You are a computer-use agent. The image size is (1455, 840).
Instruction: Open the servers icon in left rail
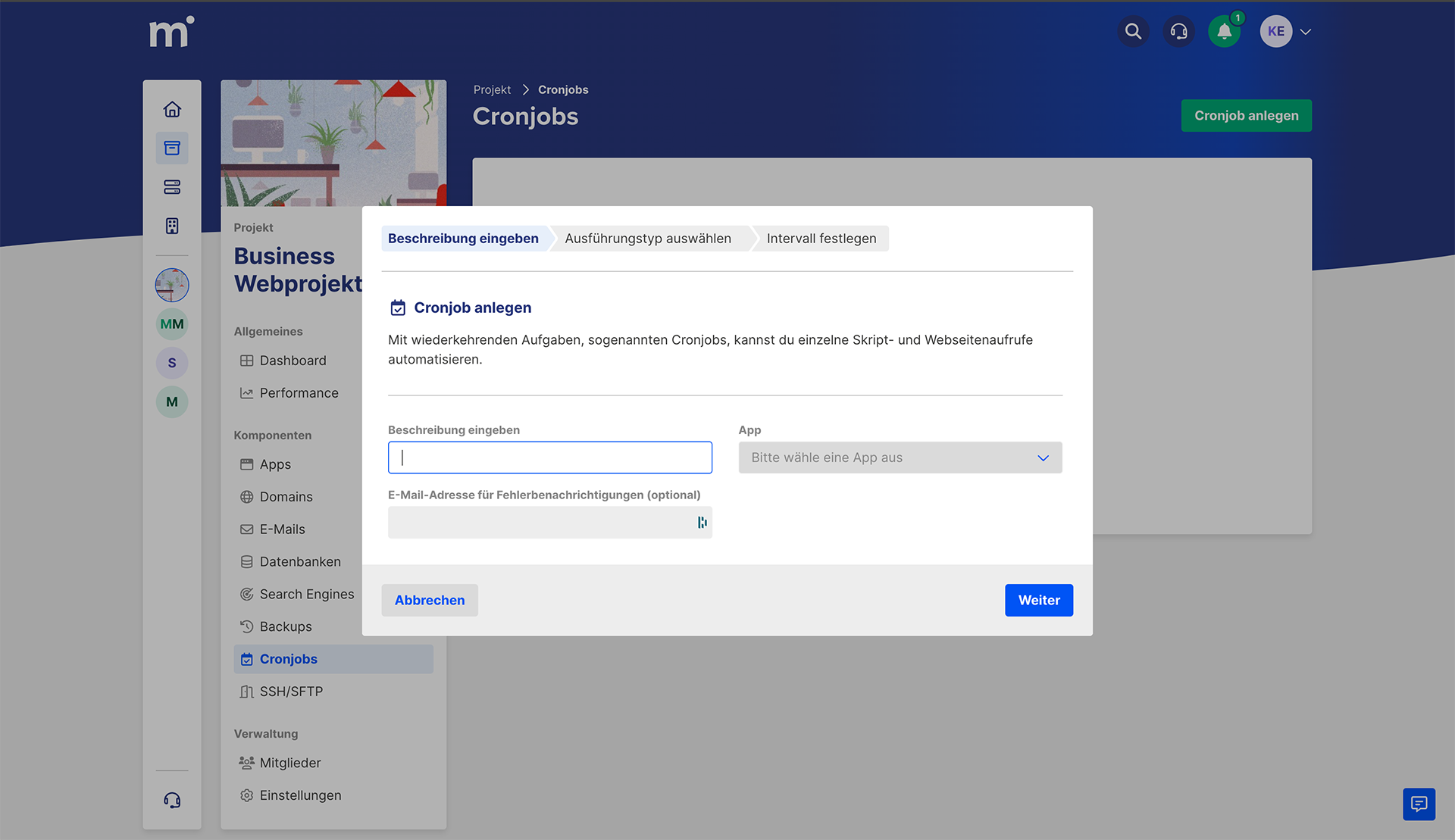(172, 187)
